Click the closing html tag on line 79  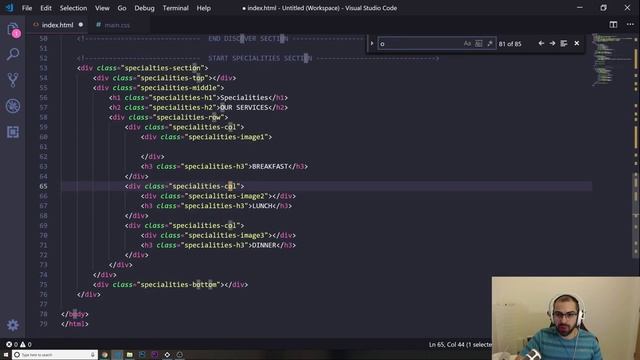(x=75, y=324)
